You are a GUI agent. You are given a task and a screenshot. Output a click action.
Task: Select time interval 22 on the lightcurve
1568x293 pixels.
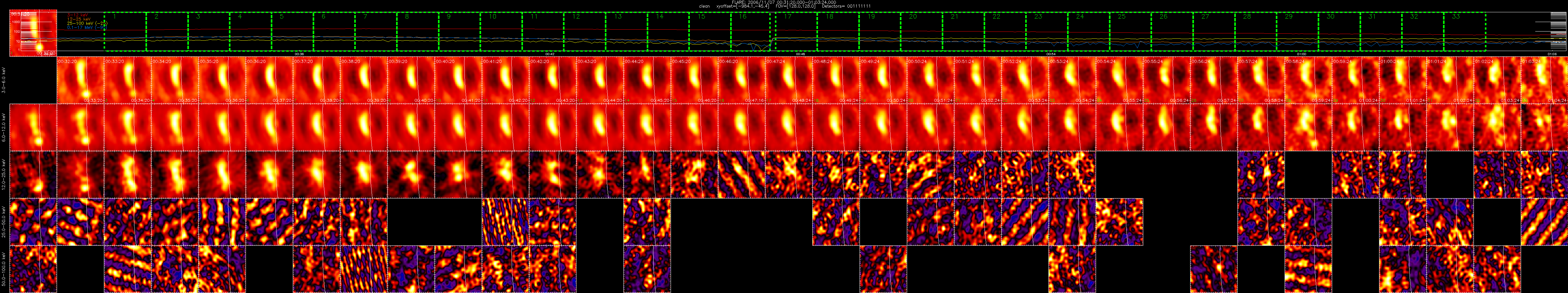click(1006, 32)
